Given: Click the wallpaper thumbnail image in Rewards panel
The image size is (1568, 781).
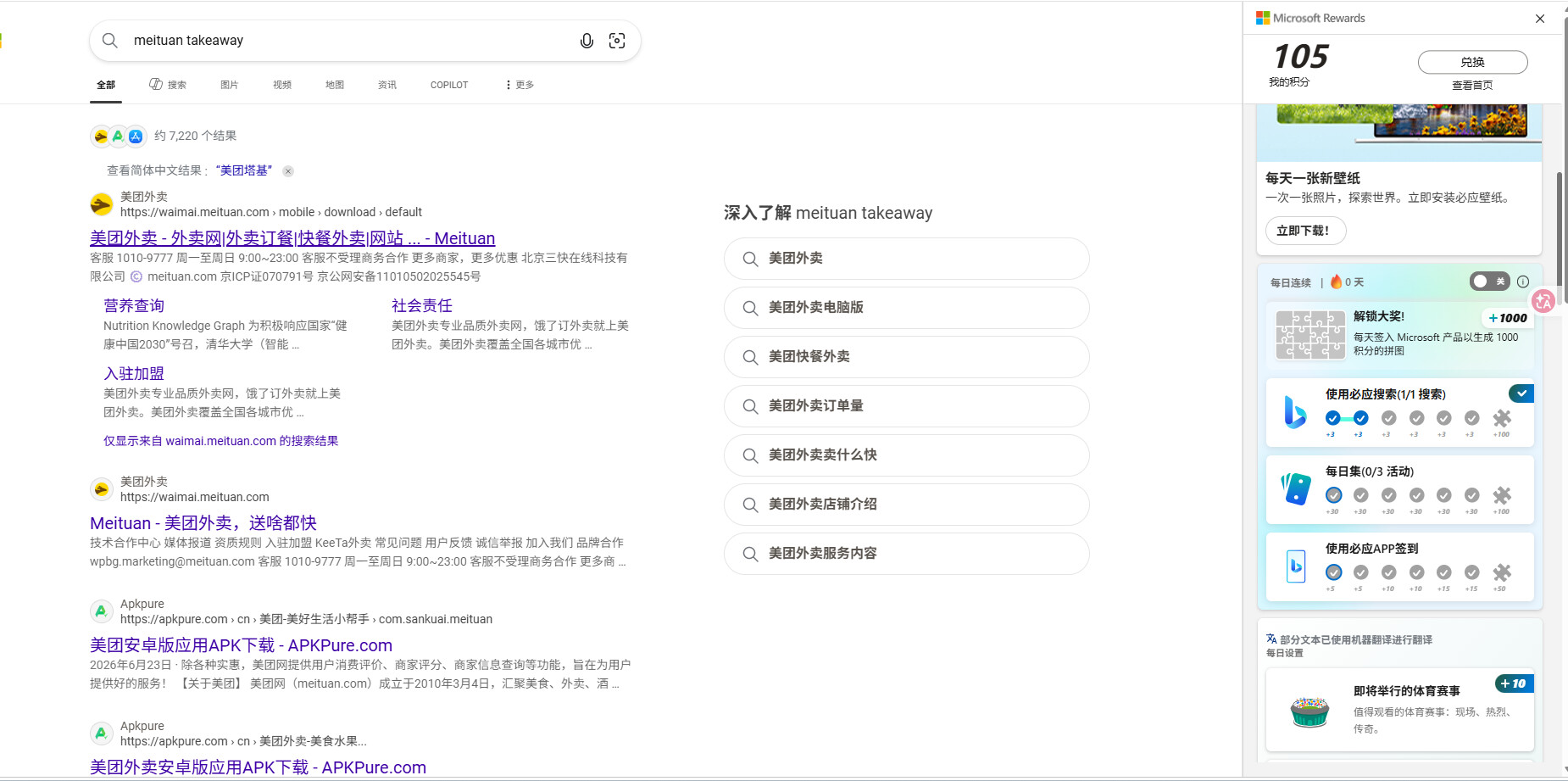Looking at the screenshot, I should point(1399,131).
